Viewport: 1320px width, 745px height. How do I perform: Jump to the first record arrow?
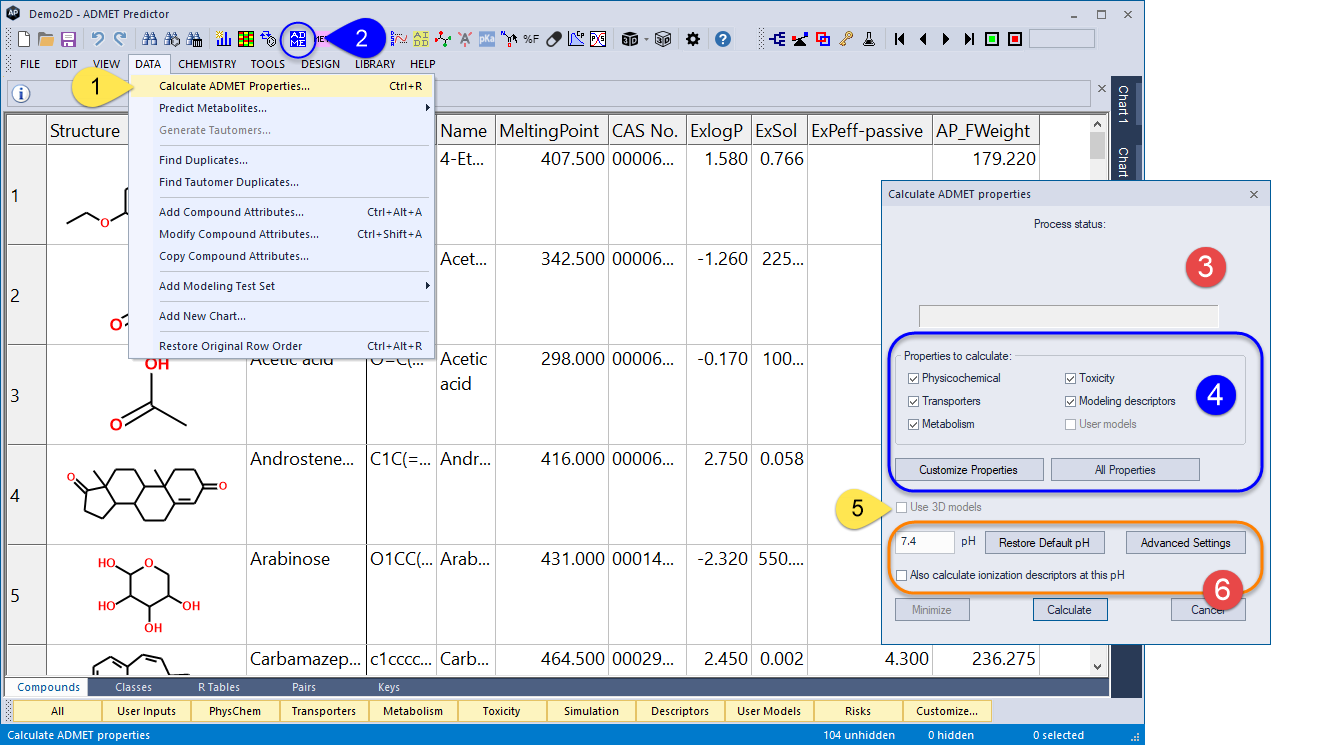899,39
